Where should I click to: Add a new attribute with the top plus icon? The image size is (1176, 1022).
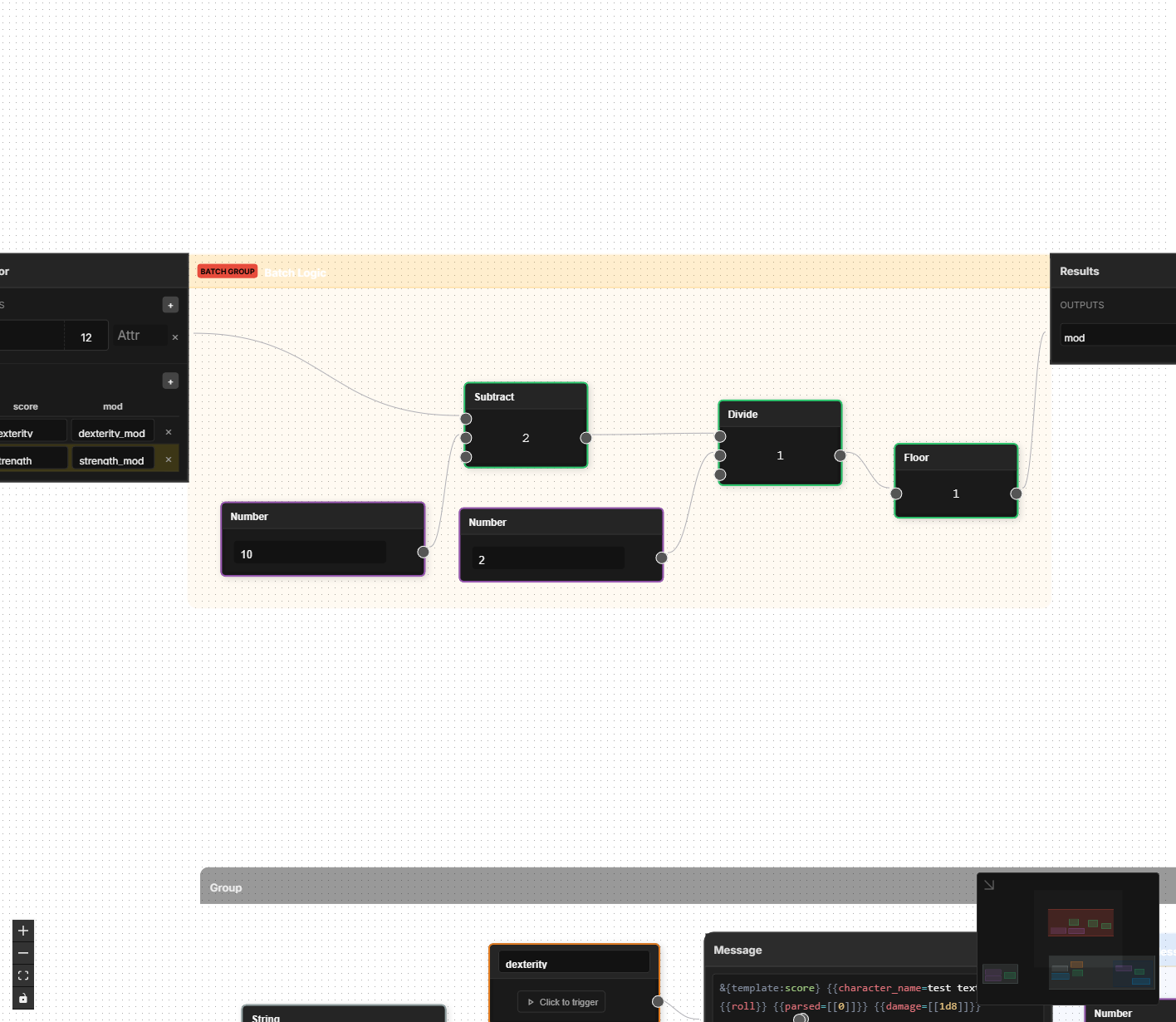coord(170,304)
